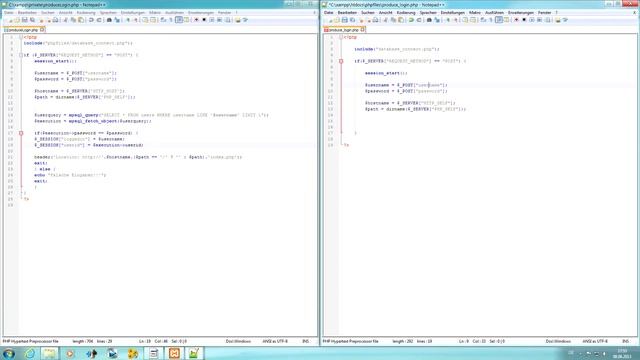
Task: Click Save icon in private-folder Notepad++ window
Action: coord(24,20)
